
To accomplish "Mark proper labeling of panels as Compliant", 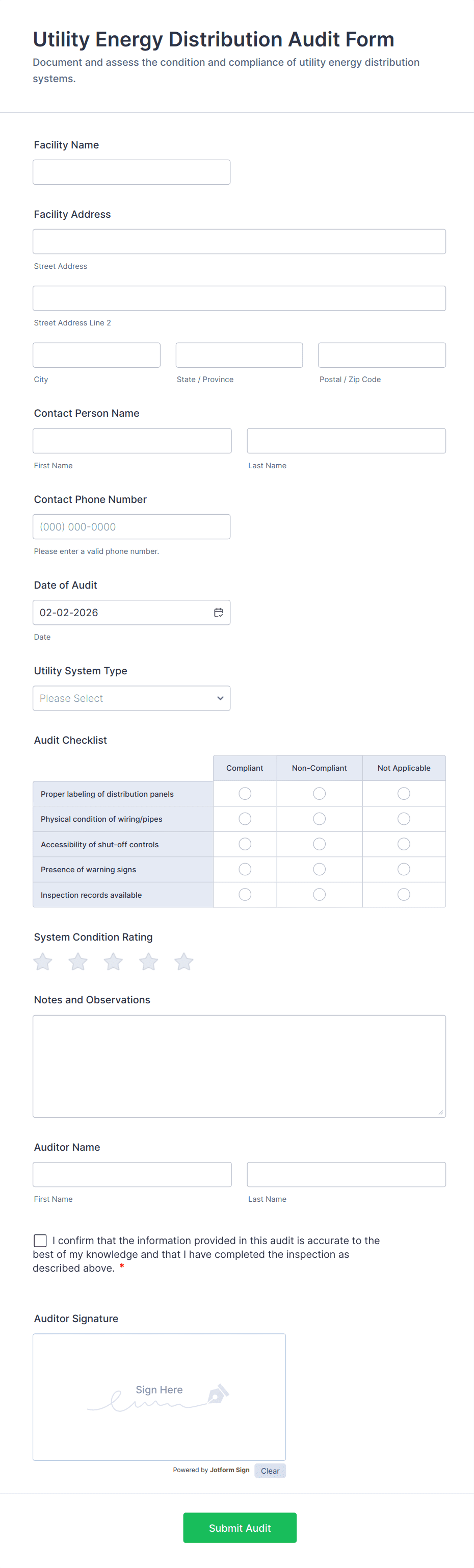I will [x=245, y=794].
